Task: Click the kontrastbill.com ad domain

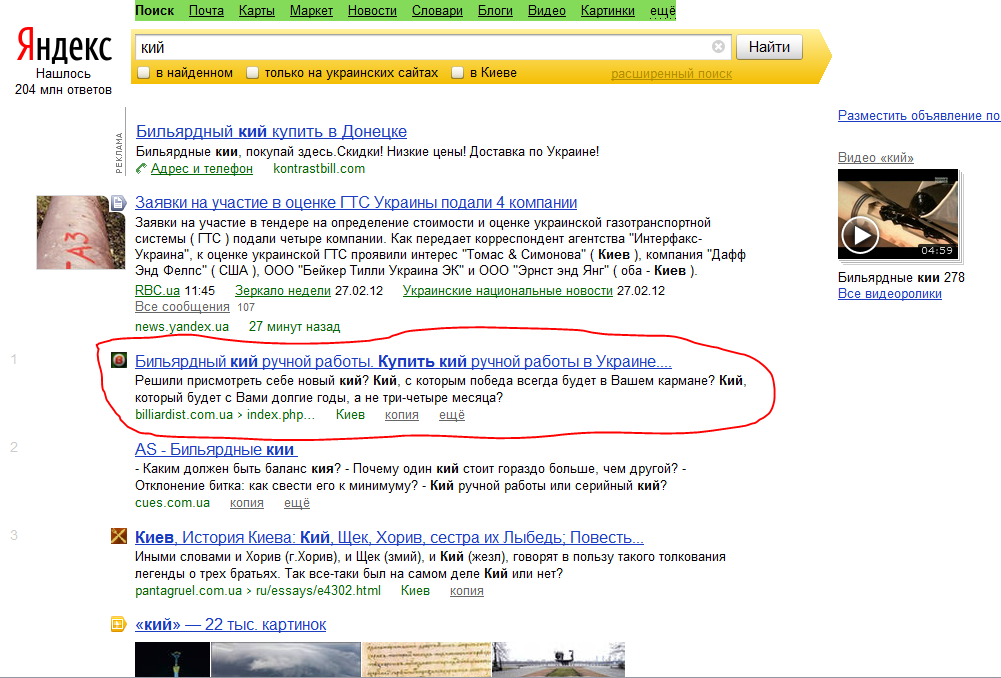Action: (319, 169)
